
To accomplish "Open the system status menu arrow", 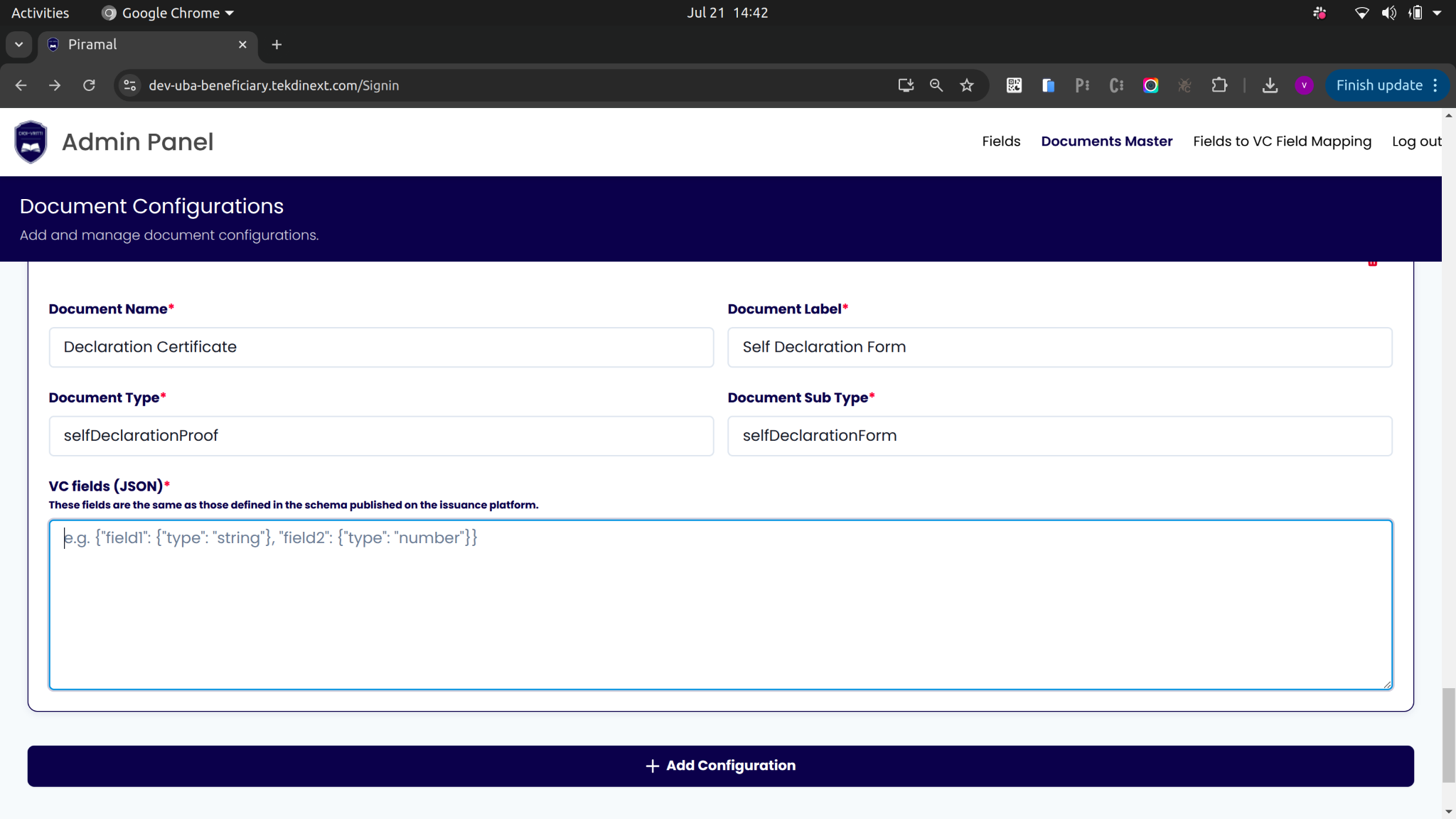I will click(1437, 13).
